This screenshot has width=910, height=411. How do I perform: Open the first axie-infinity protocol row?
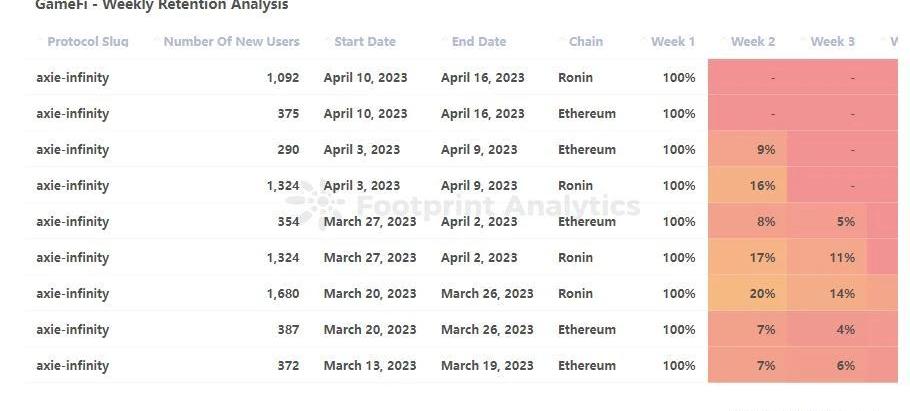coord(73,78)
